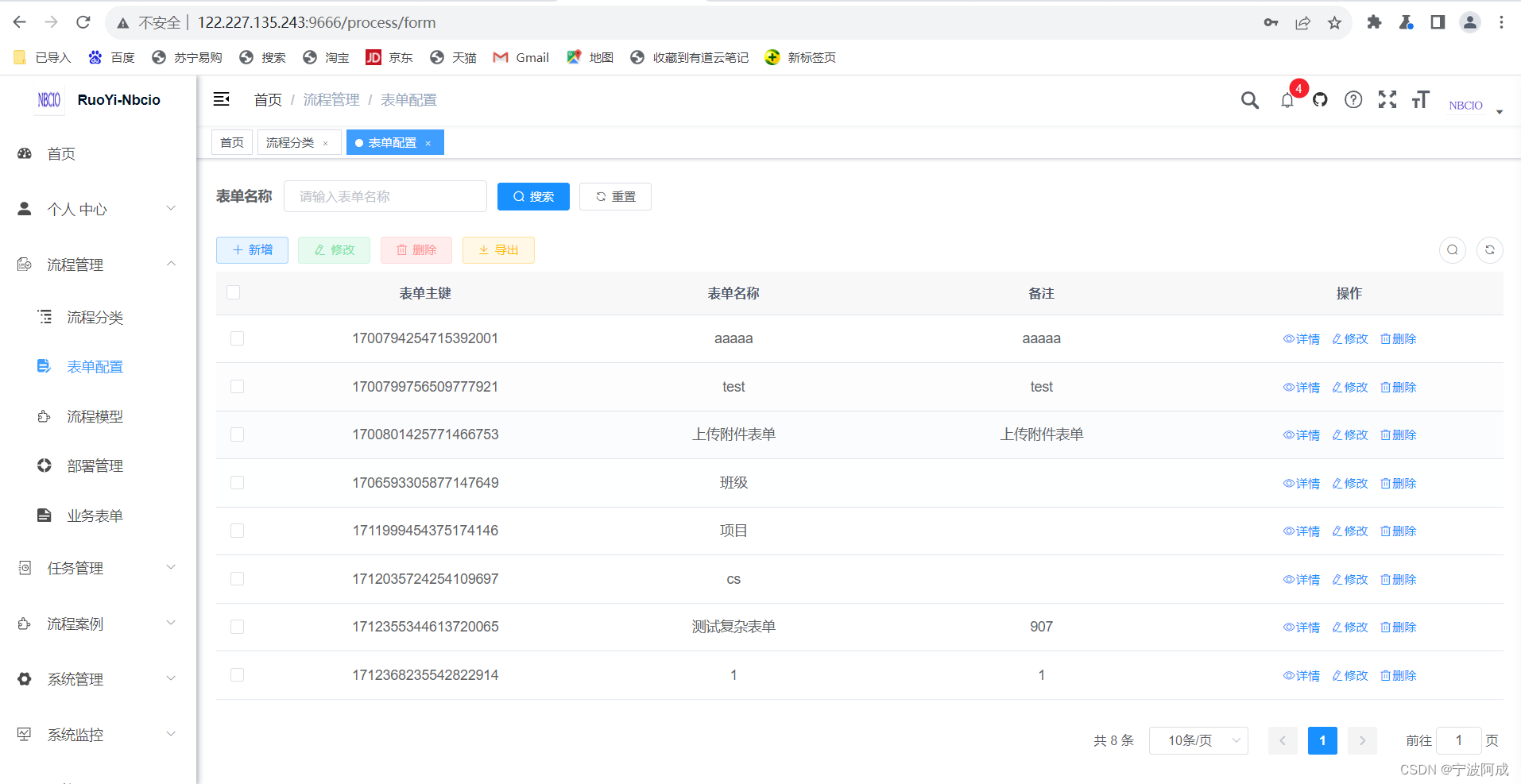1521x784 pixels.
Task: Check the 测试复杂表单 row checkbox
Action: click(x=237, y=627)
